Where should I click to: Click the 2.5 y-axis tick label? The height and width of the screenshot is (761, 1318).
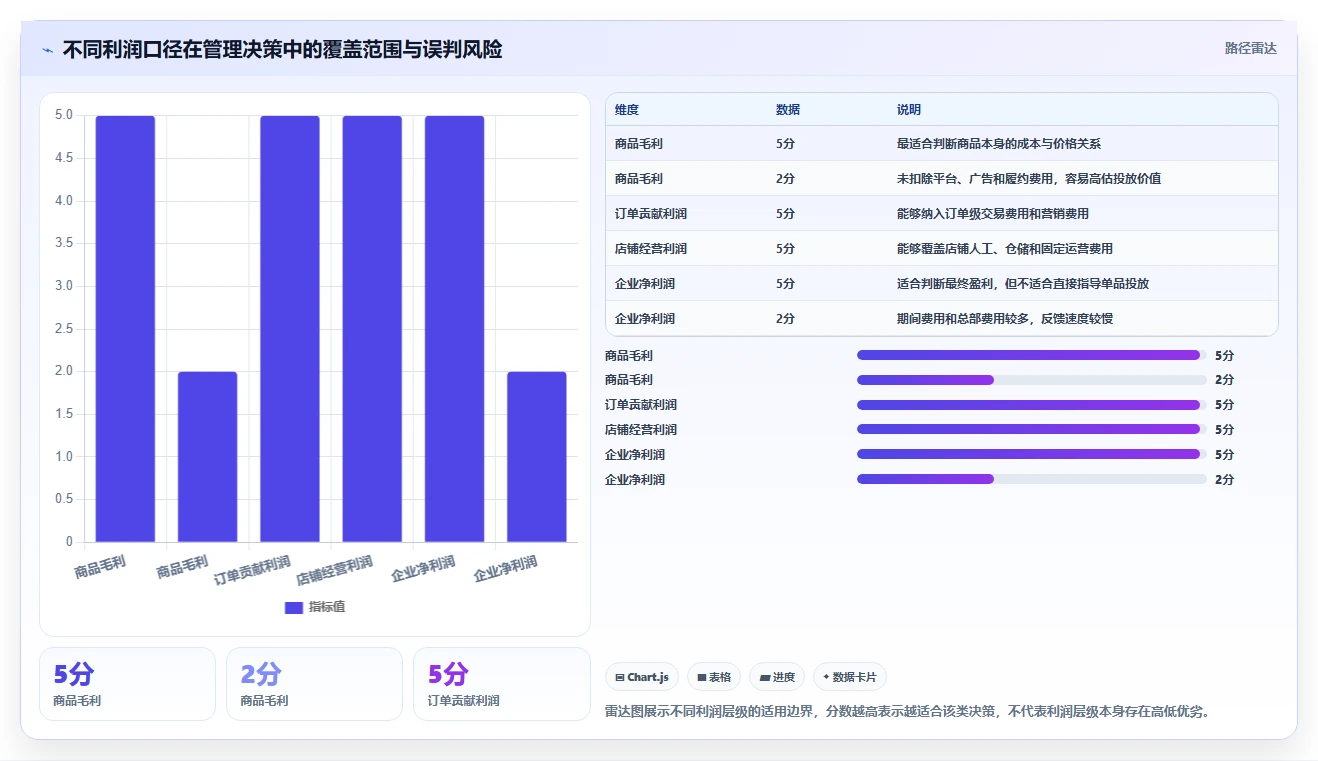(64, 329)
